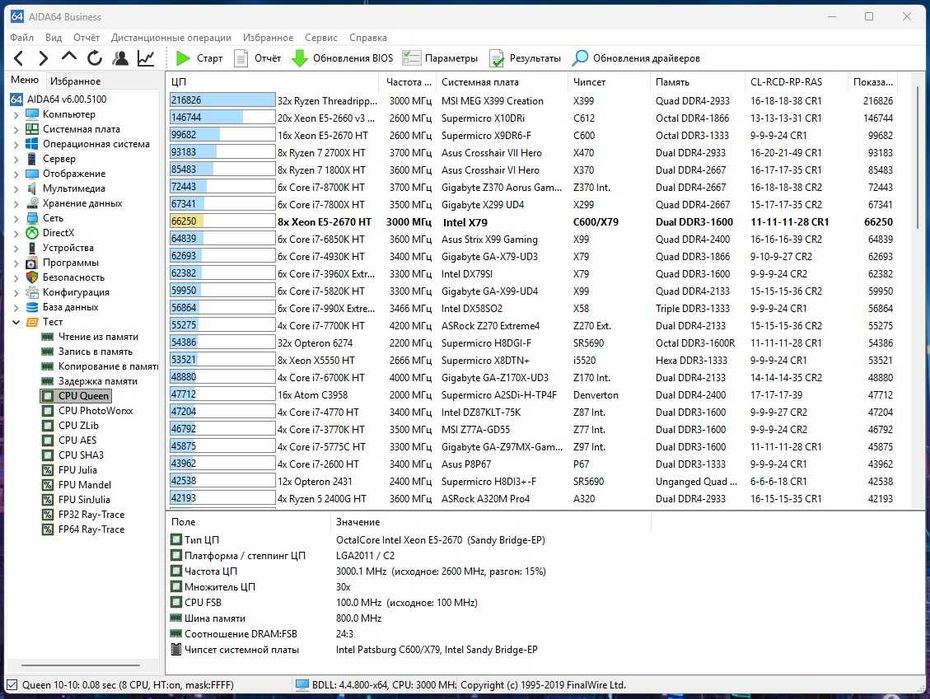Open the Отчёт menu in the menu bar
Screen dimensions: 930x699
coord(86,37)
